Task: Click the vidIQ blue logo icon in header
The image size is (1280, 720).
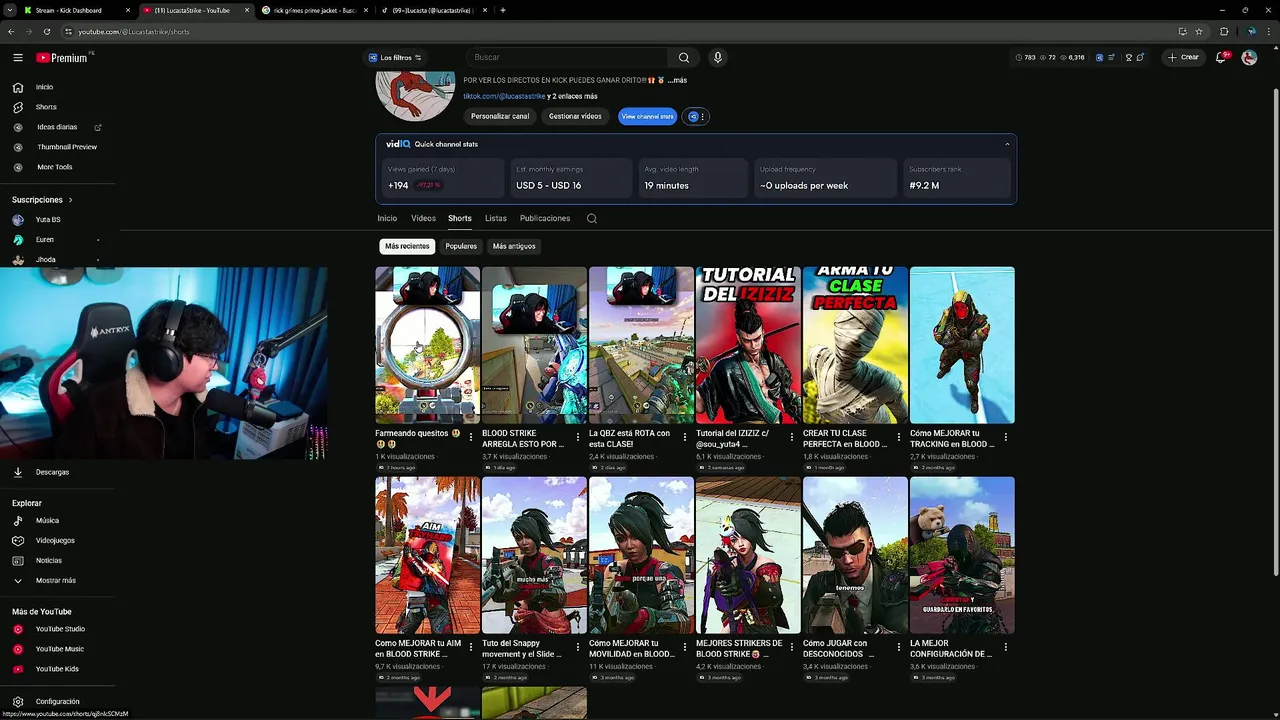Action: 1099,58
